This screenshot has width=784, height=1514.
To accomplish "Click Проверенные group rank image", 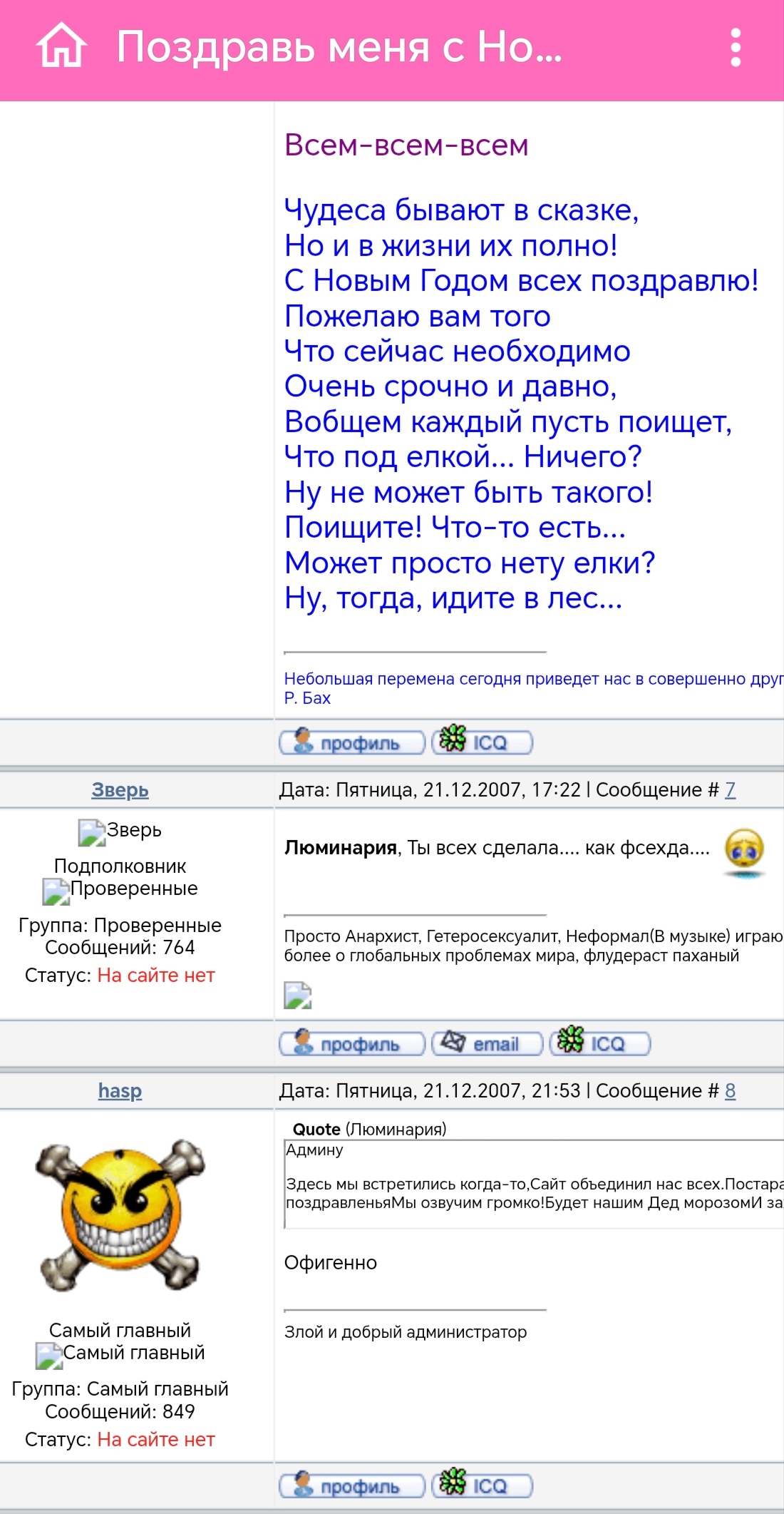I will pos(56,891).
